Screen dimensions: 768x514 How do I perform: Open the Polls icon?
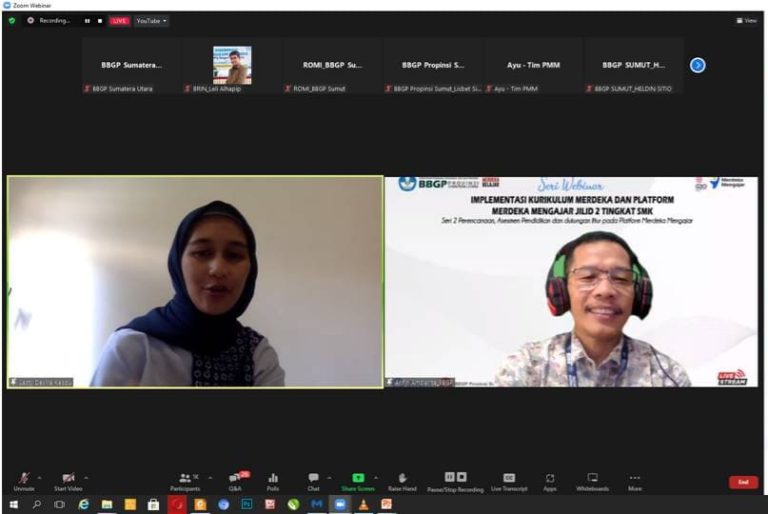coord(273,482)
